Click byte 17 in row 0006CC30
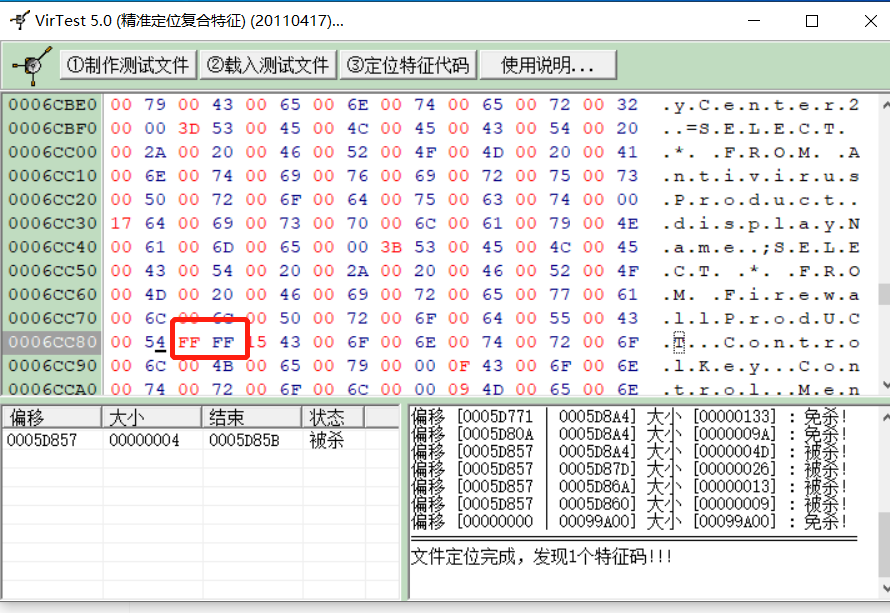This screenshot has height=613, width=890. (x=121, y=223)
